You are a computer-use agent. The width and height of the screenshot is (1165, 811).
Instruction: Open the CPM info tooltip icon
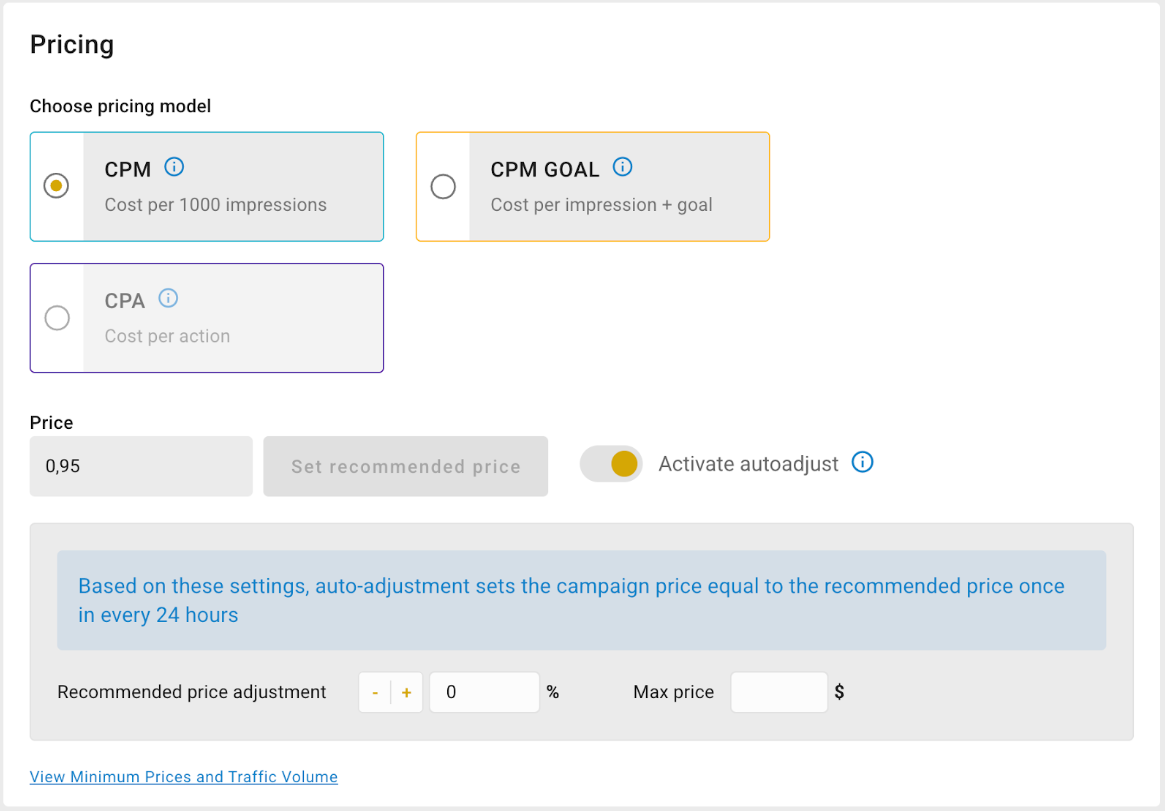(x=174, y=167)
